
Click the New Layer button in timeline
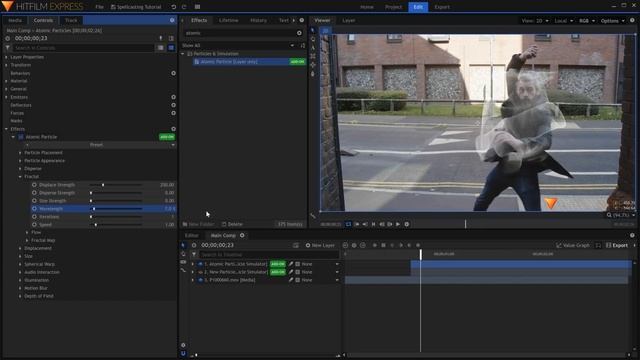(x=320, y=245)
